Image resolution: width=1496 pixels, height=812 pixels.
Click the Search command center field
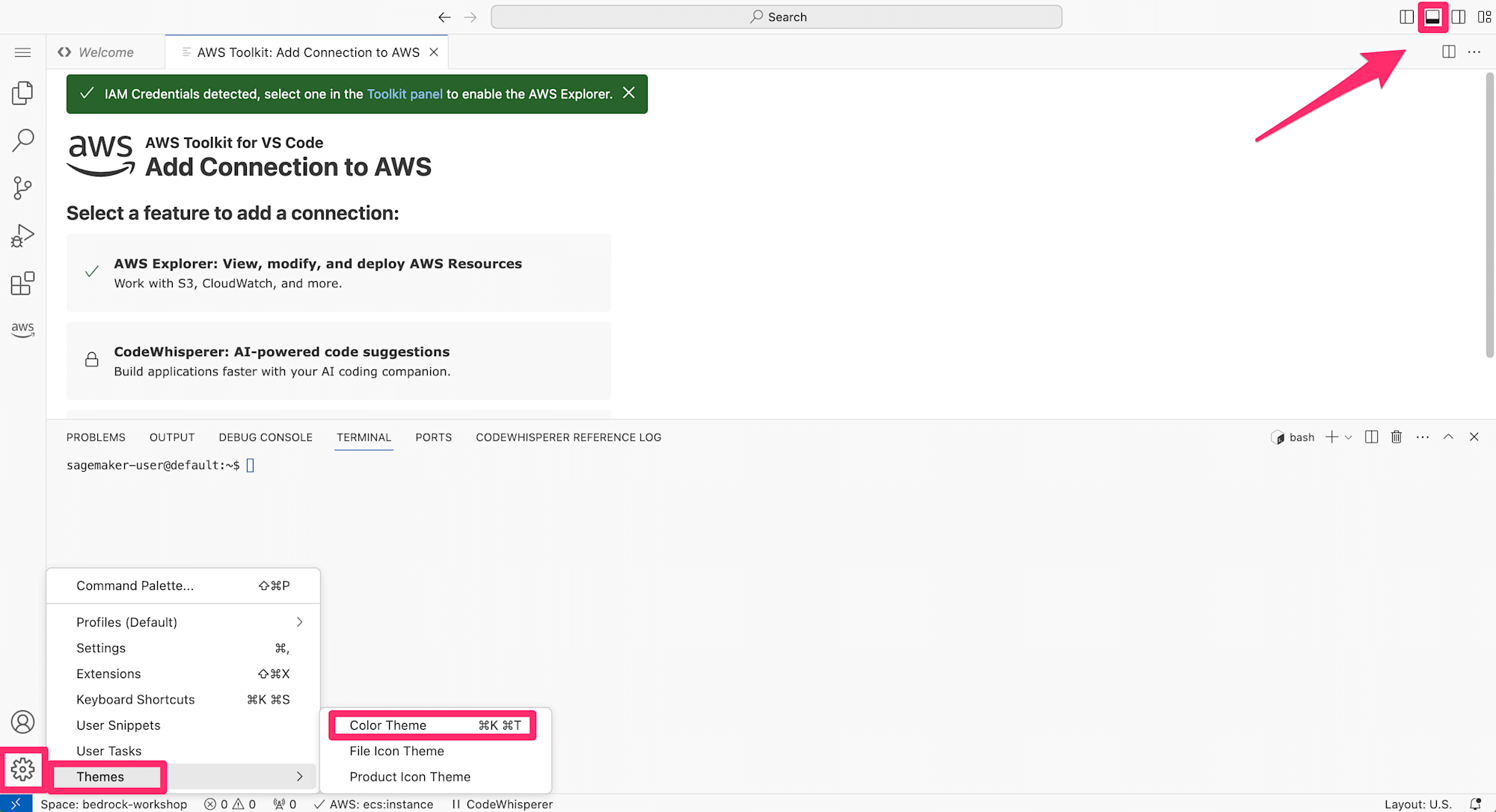tap(776, 17)
